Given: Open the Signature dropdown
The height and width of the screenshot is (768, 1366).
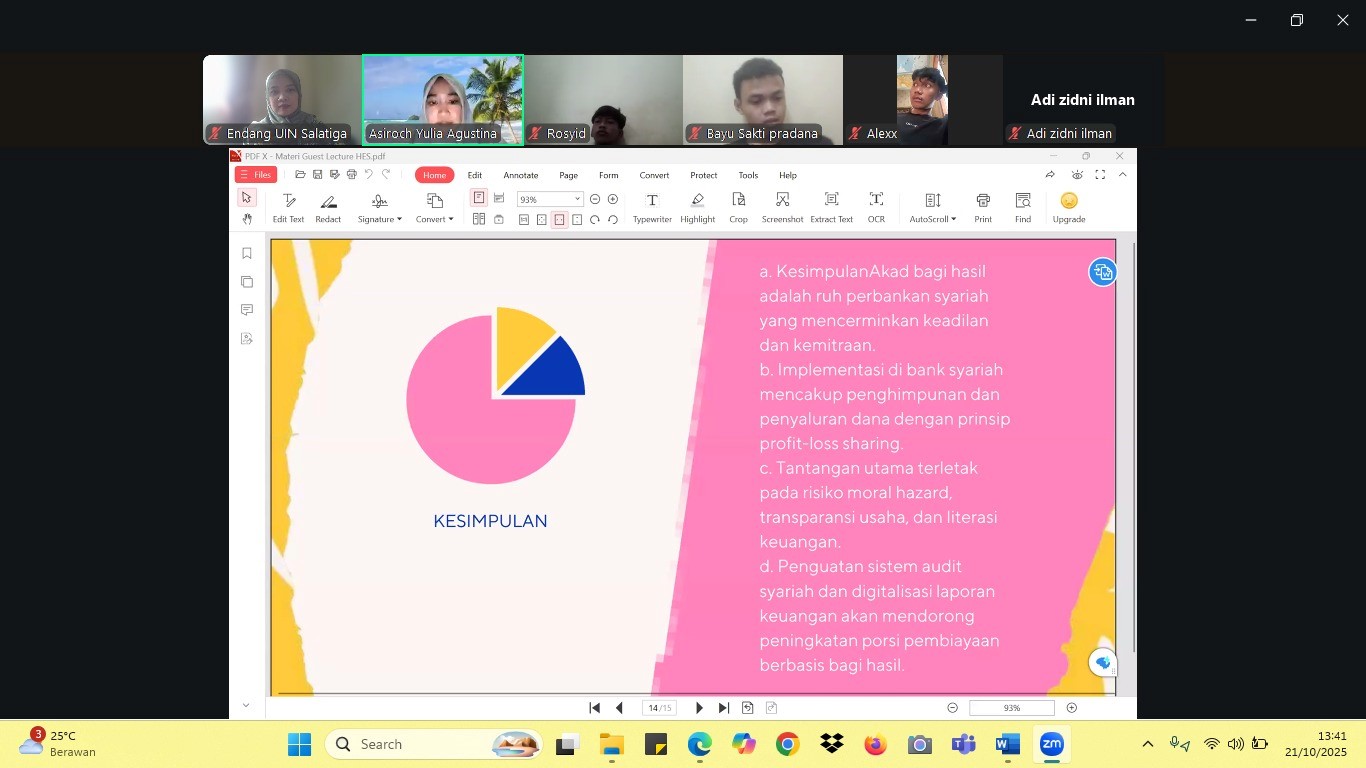Looking at the screenshot, I should 379,207.
